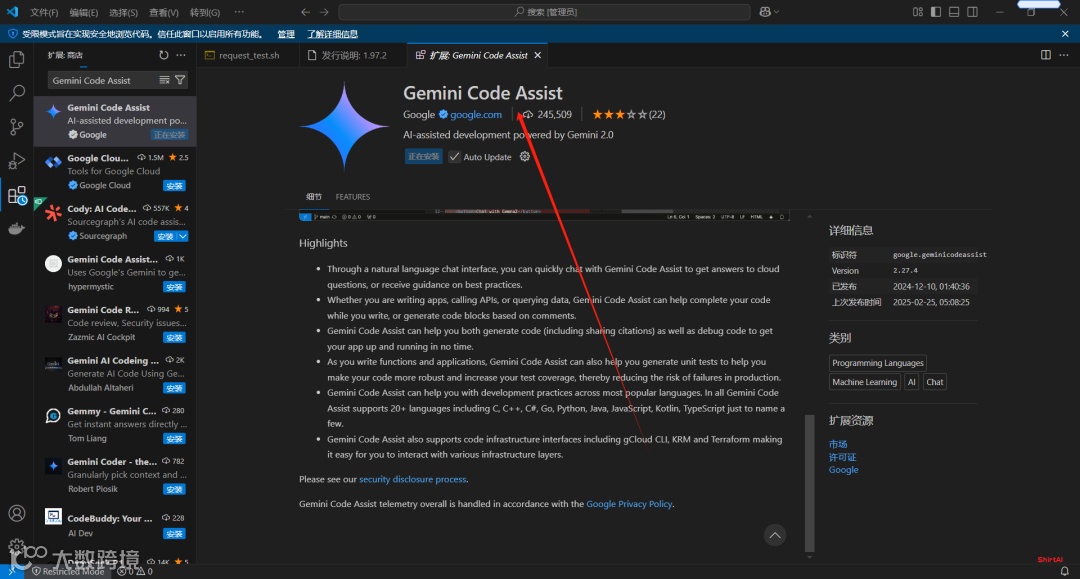1080x579 pixels.
Task: Expand Cody install dropdown arrow
Action: tap(183, 236)
